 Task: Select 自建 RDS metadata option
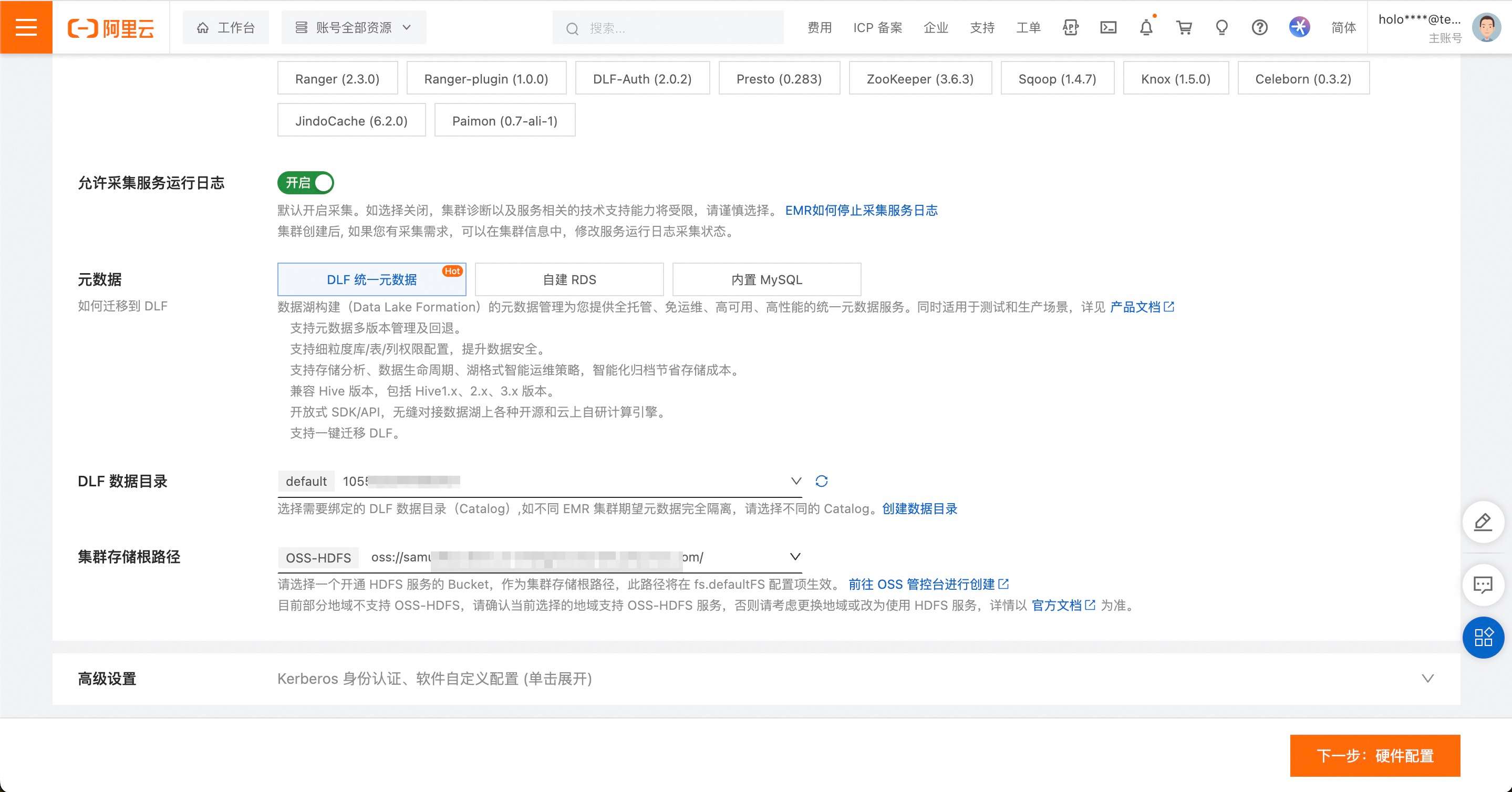(x=569, y=279)
